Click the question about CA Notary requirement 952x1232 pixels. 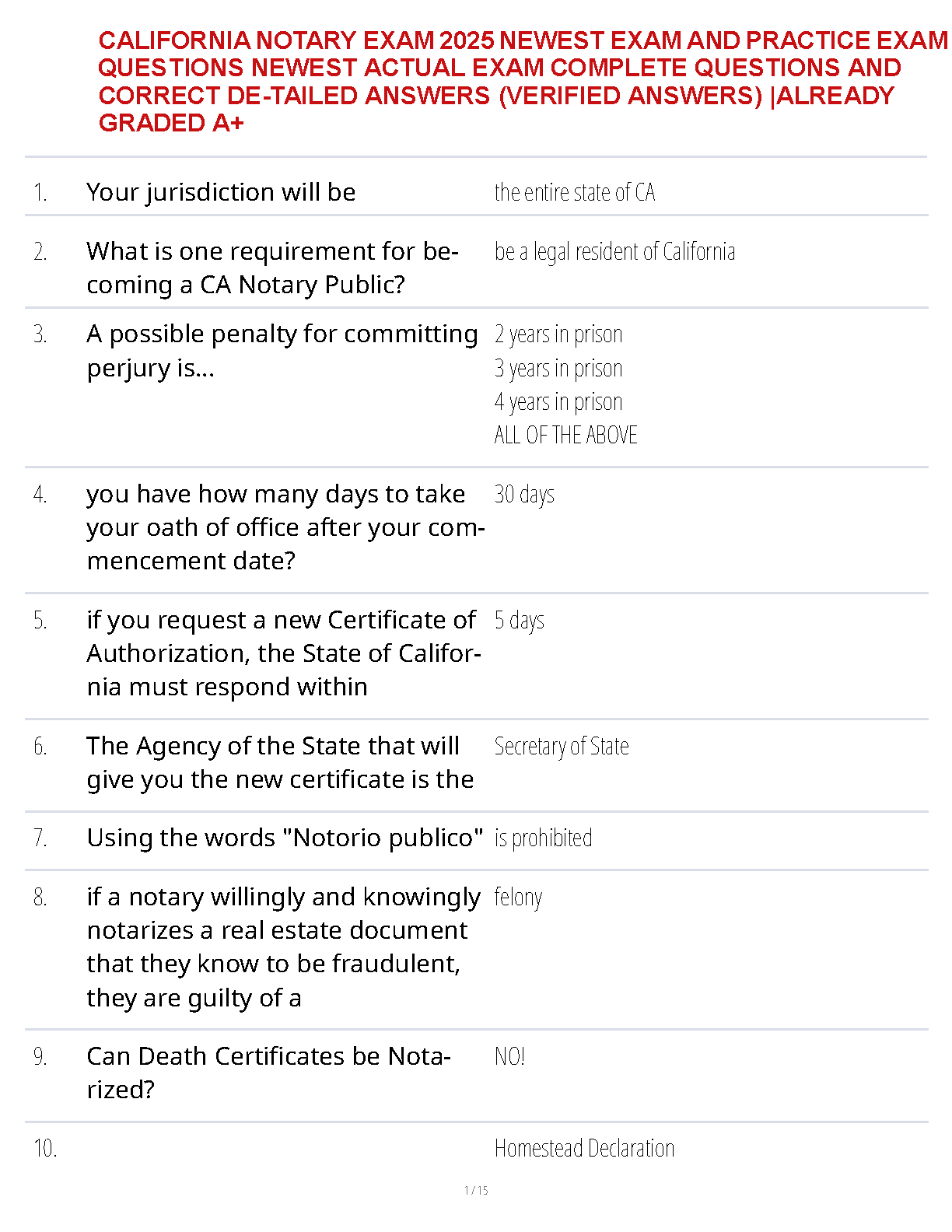pos(272,268)
